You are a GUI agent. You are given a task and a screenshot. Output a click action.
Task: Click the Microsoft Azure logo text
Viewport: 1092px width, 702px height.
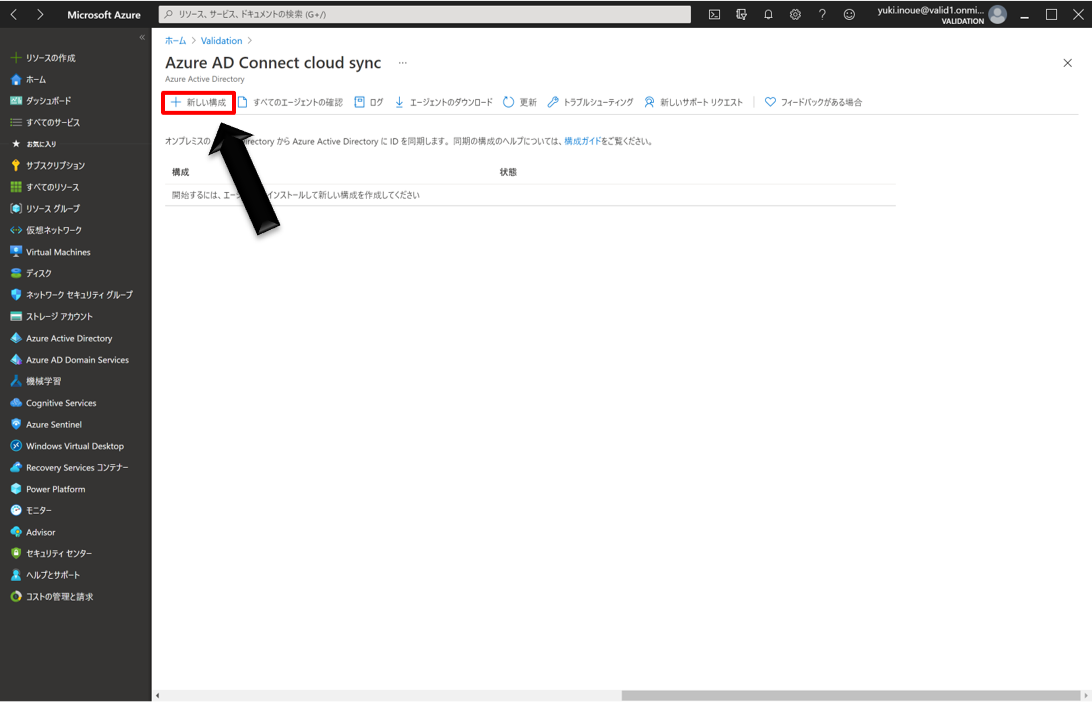[x=104, y=15]
